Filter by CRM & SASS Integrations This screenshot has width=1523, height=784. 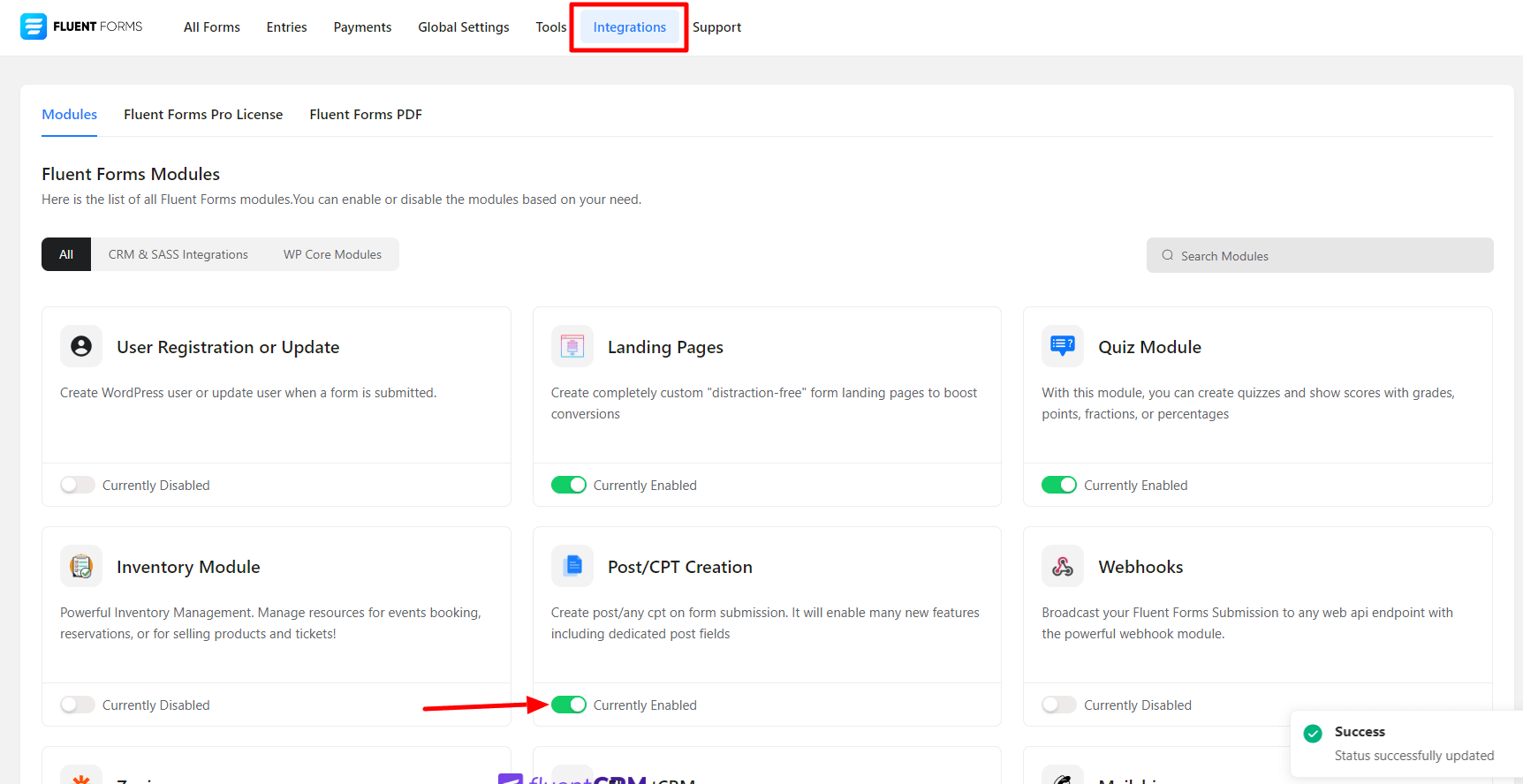click(x=178, y=254)
